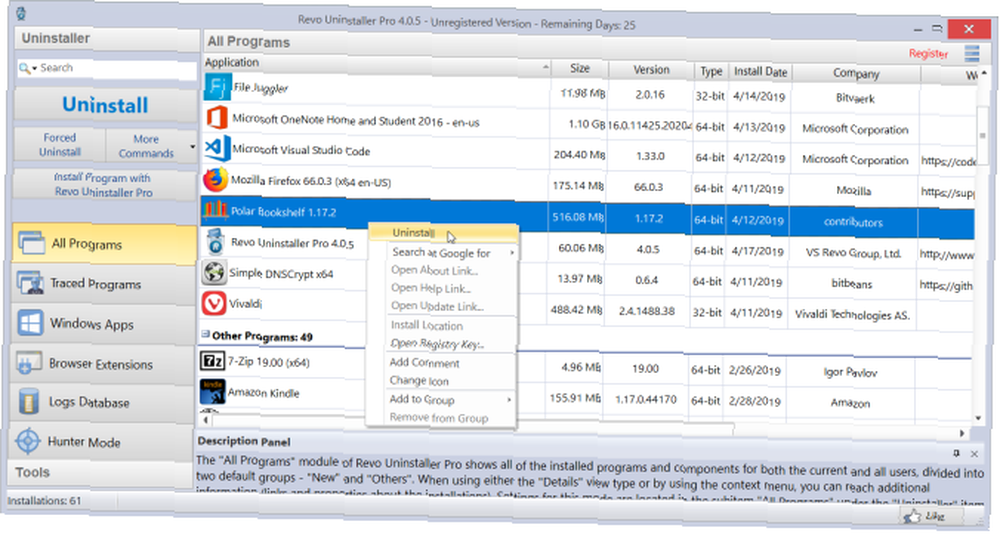Screen dimensions: 1000x534
Task: Sort by the Type column header
Action: pos(710,71)
